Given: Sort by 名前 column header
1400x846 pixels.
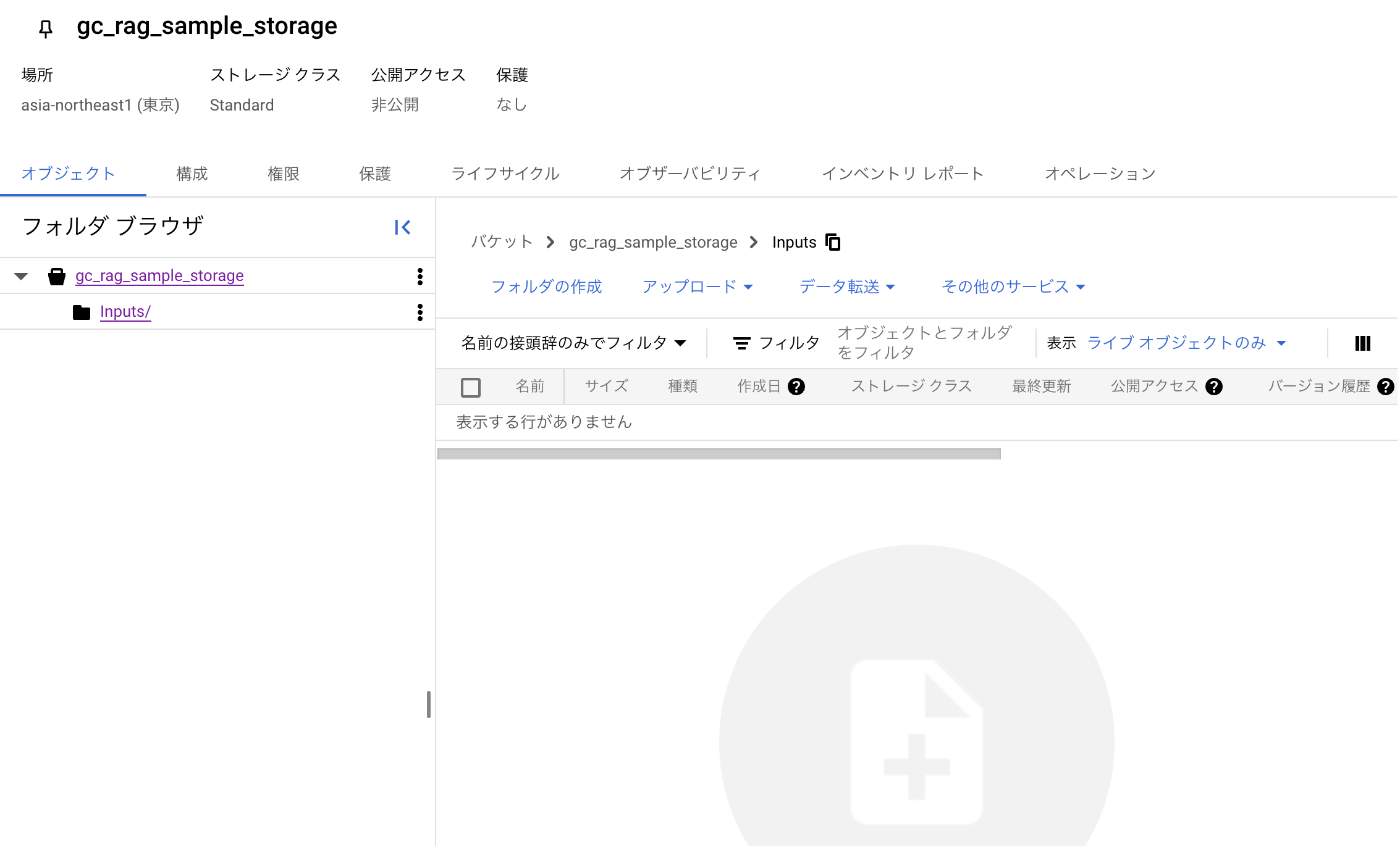Looking at the screenshot, I should pyautogui.click(x=530, y=387).
